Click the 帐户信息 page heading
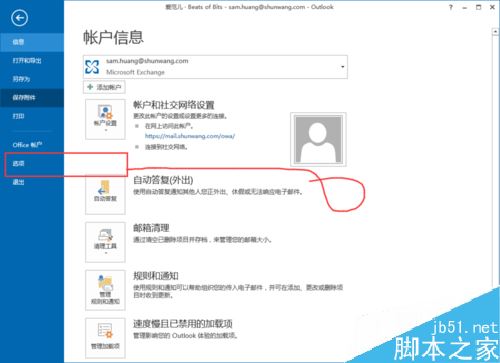Image resolution: width=500 pixels, height=363 pixels. click(x=113, y=37)
